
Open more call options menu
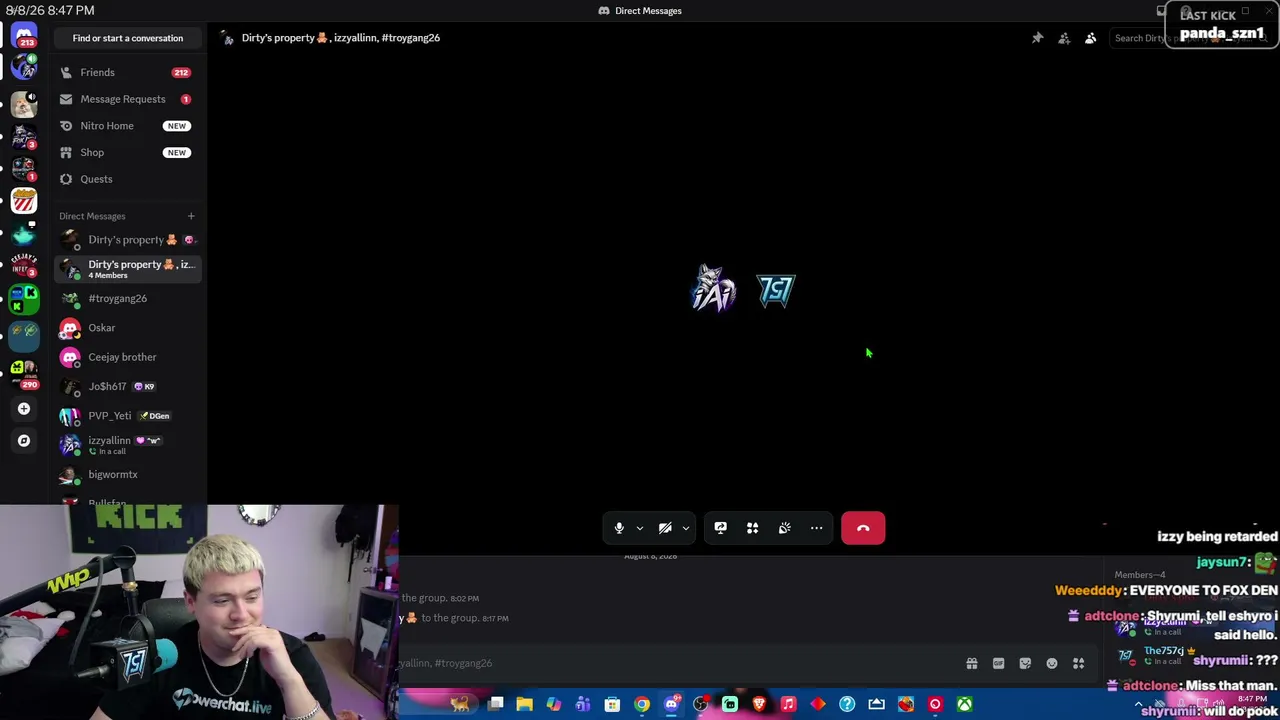[817, 528]
